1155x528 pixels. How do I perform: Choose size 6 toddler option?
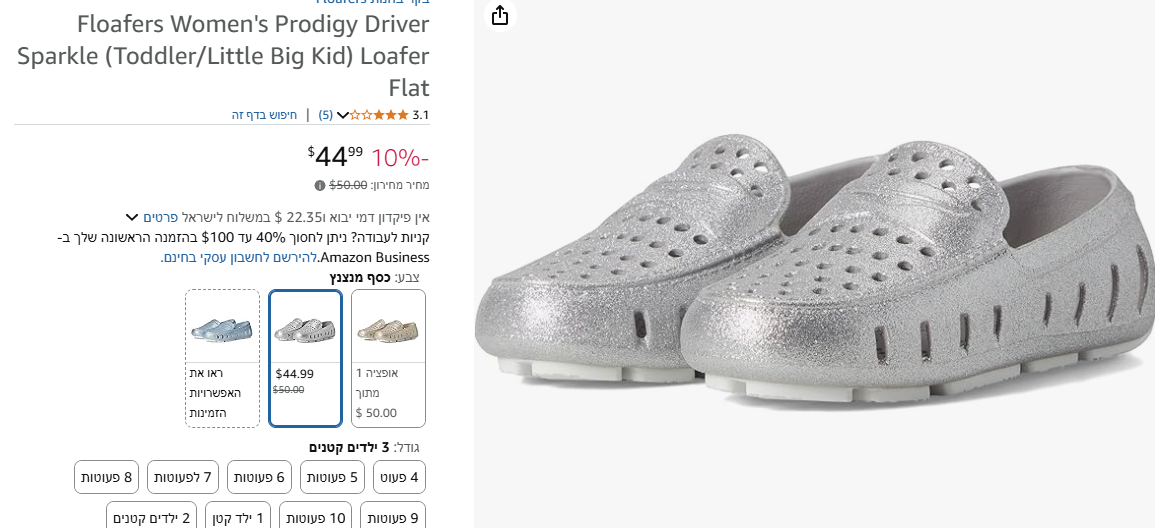click(x=259, y=477)
